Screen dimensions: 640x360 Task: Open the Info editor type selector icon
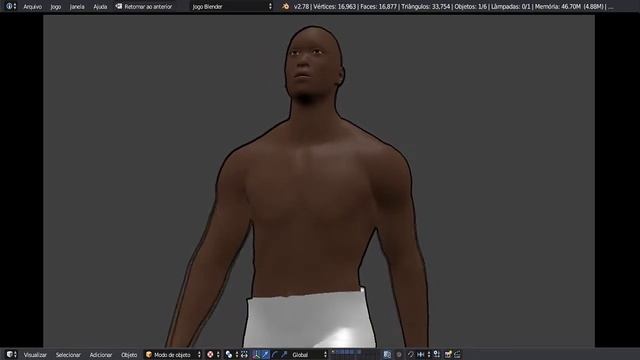(x=11, y=7)
